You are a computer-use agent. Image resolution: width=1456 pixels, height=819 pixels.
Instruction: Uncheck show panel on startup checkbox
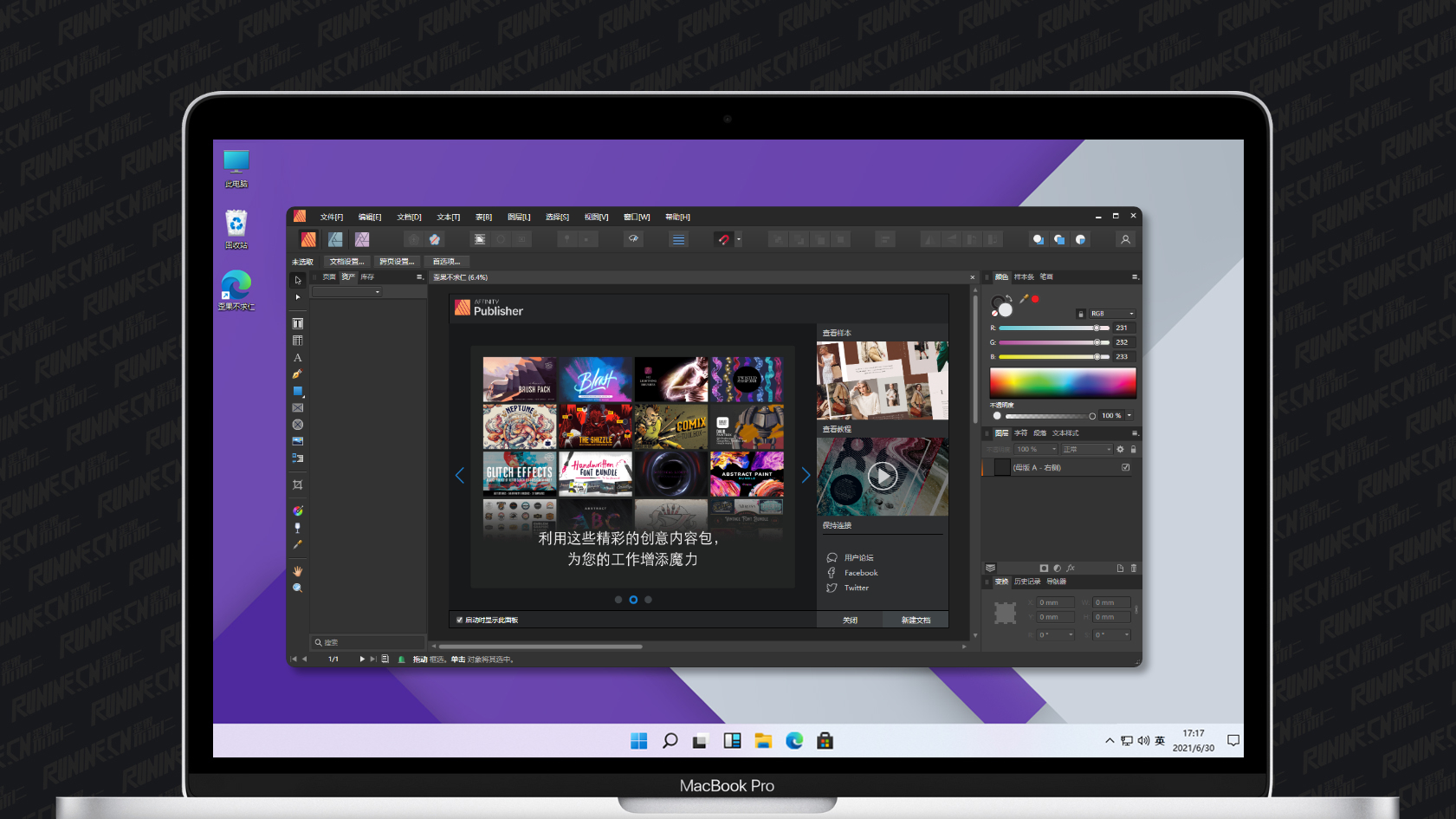point(460,620)
